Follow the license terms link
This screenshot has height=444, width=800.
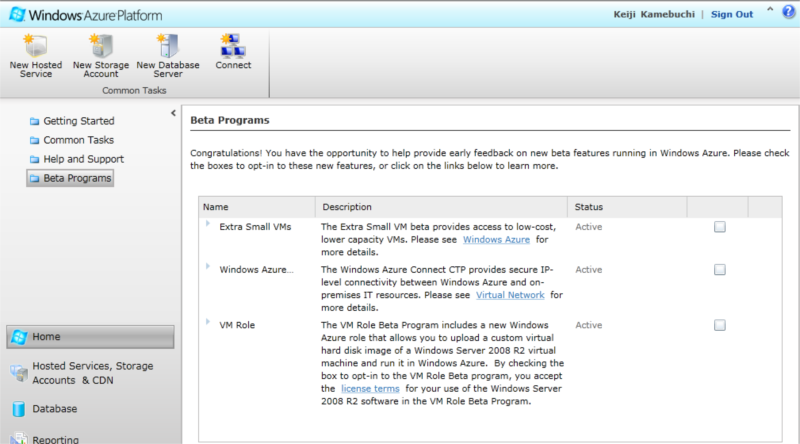pyautogui.click(x=368, y=387)
